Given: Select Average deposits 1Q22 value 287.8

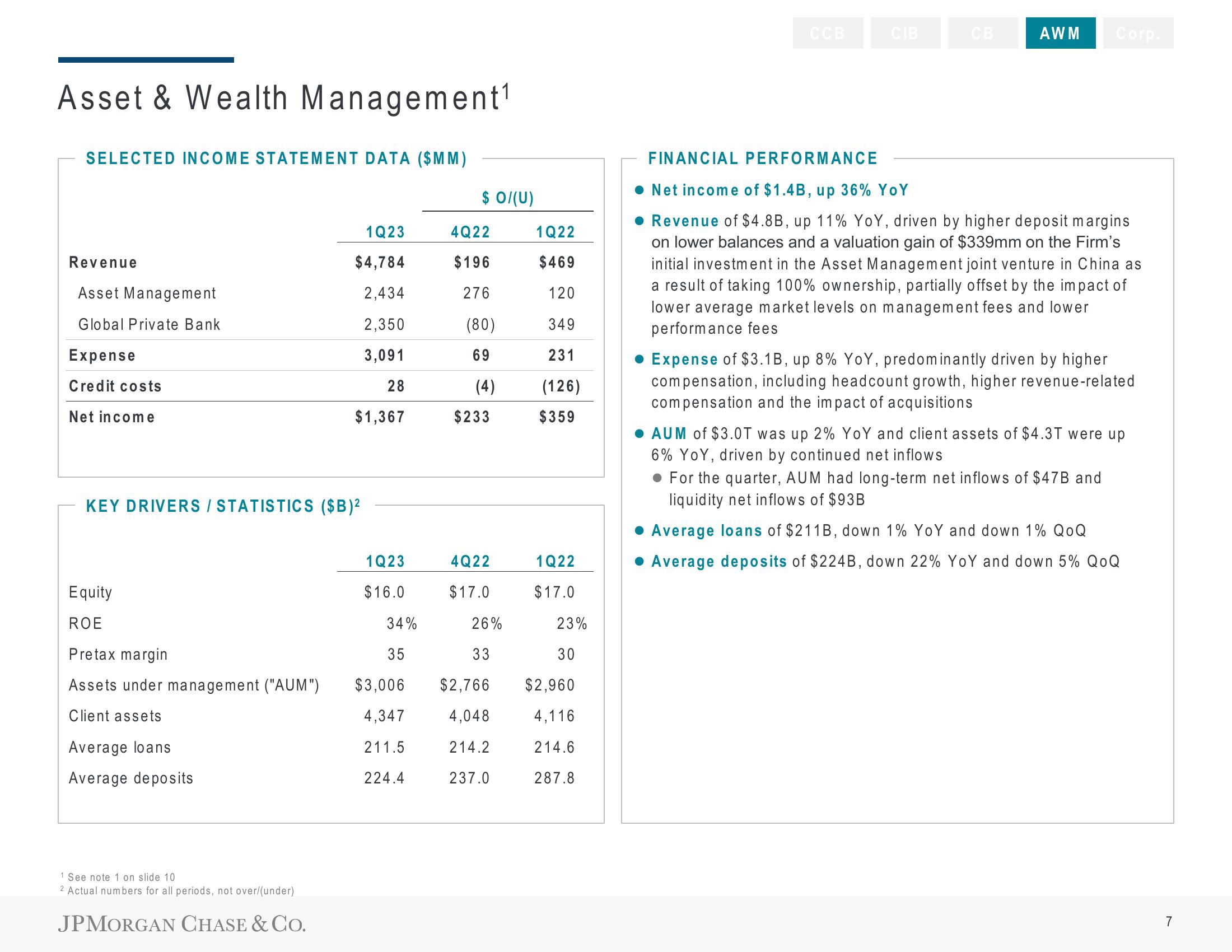Looking at the screenshot, I should (x=554, y=778).
